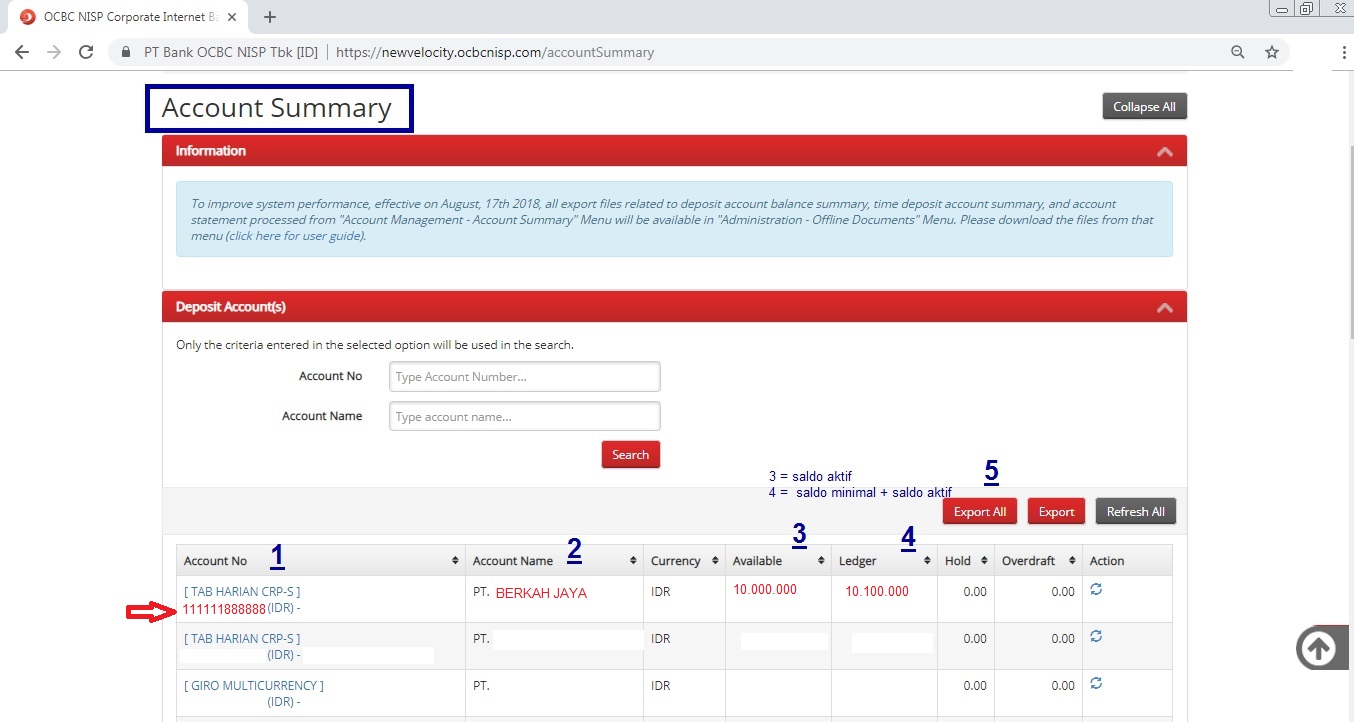This screenshot has width=1354, height=722.
Task: Refresh balance for PT. BERKAH JAYA row
Action: (1096, 590)
